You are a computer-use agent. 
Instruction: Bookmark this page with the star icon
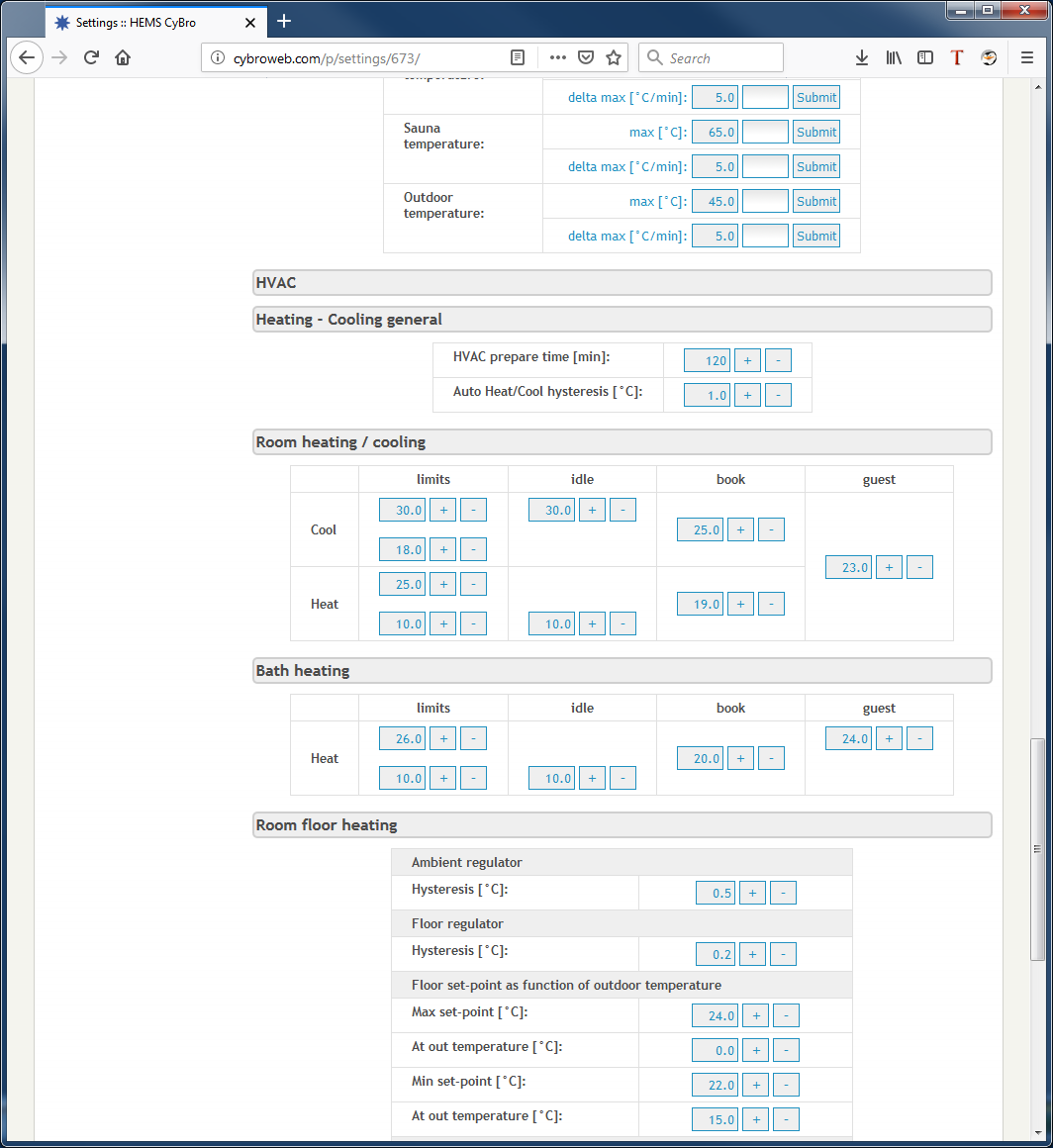[614, 57]
